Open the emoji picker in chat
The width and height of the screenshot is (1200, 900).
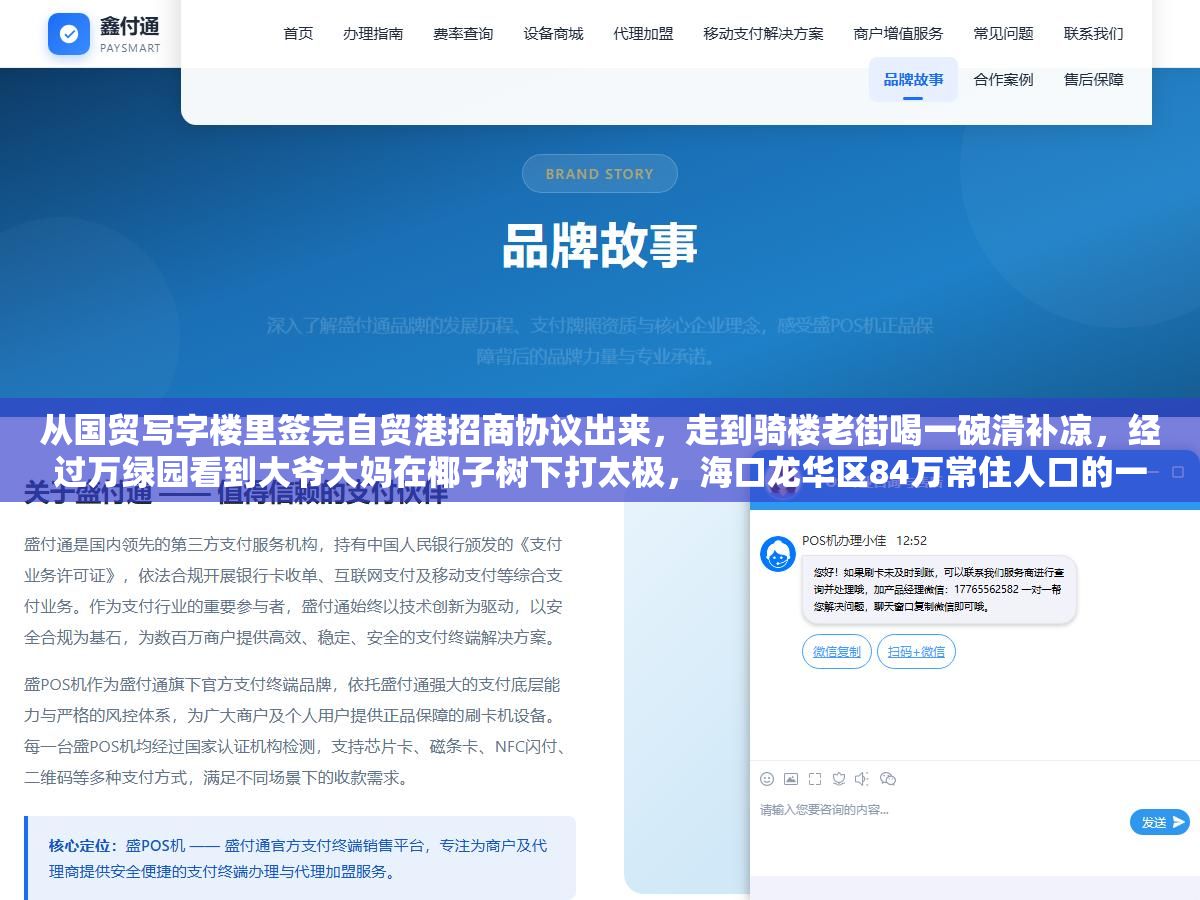pyautogui.click(x=767, y=779)
